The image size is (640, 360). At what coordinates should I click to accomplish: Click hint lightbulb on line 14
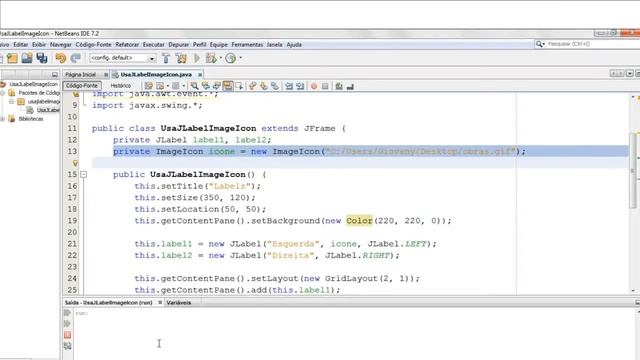[75, 163]
